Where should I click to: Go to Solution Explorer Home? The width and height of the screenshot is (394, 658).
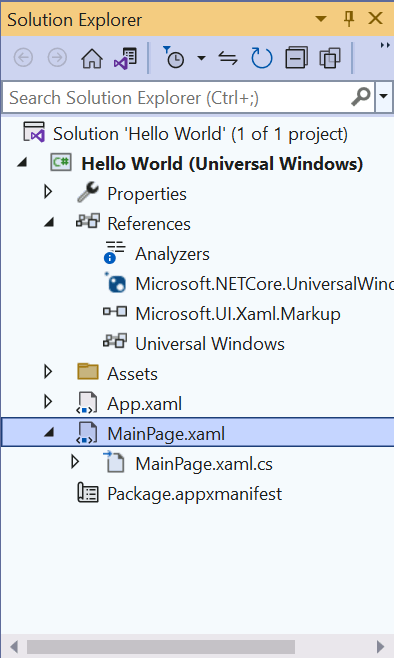tap(92, 58)
